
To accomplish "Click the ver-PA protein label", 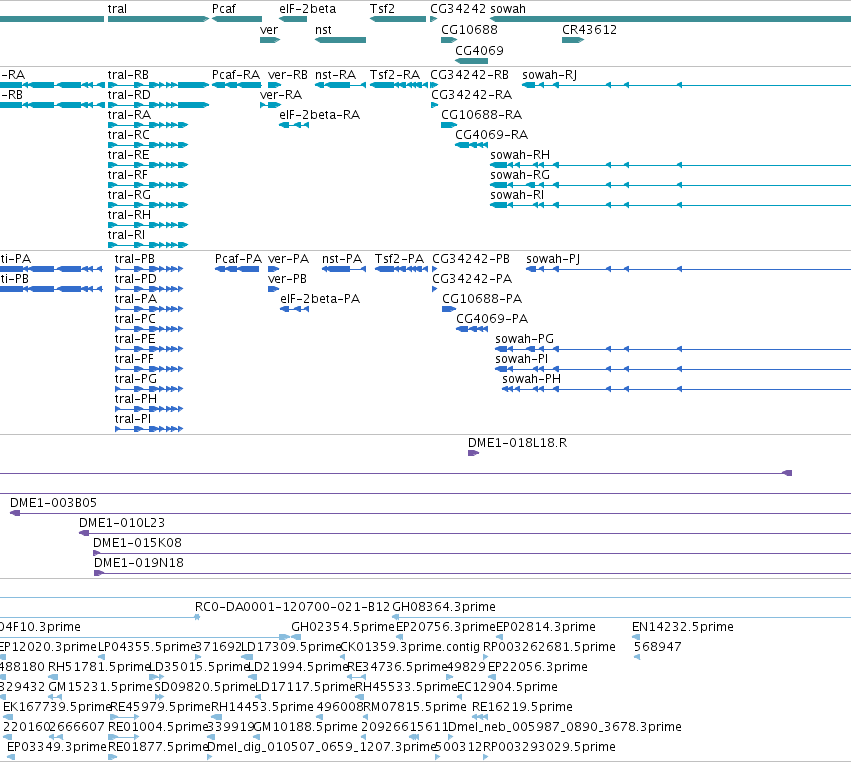I will [288, 259].
